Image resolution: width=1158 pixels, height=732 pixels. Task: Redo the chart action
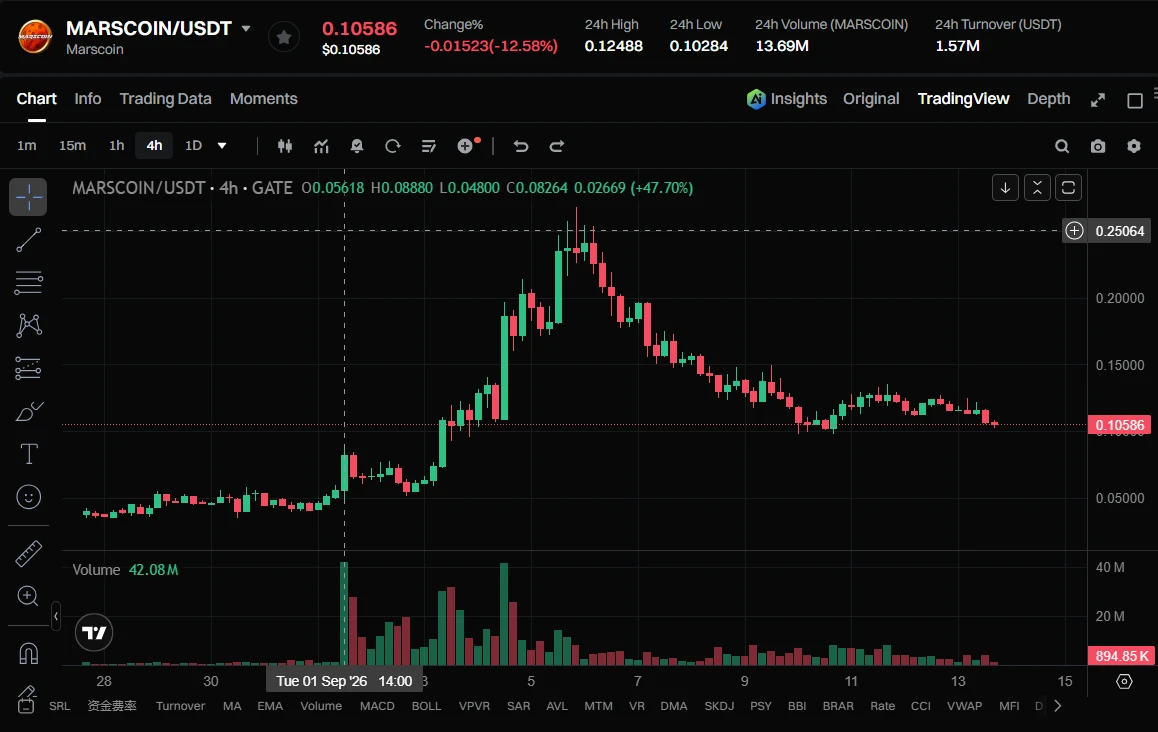[x=557, y=146]
